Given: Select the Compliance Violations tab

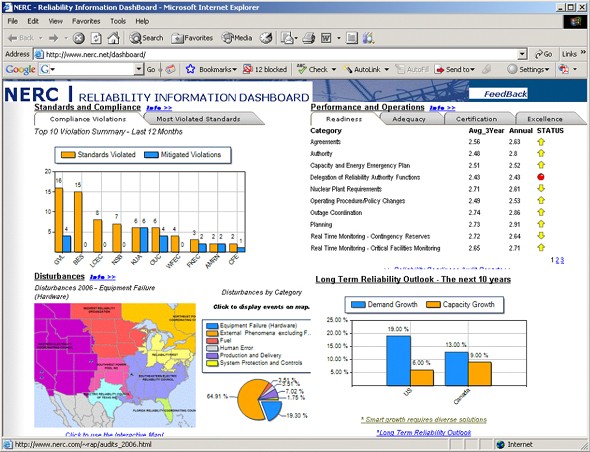Looking at the screenshot, I should click(x=88, y=119).
